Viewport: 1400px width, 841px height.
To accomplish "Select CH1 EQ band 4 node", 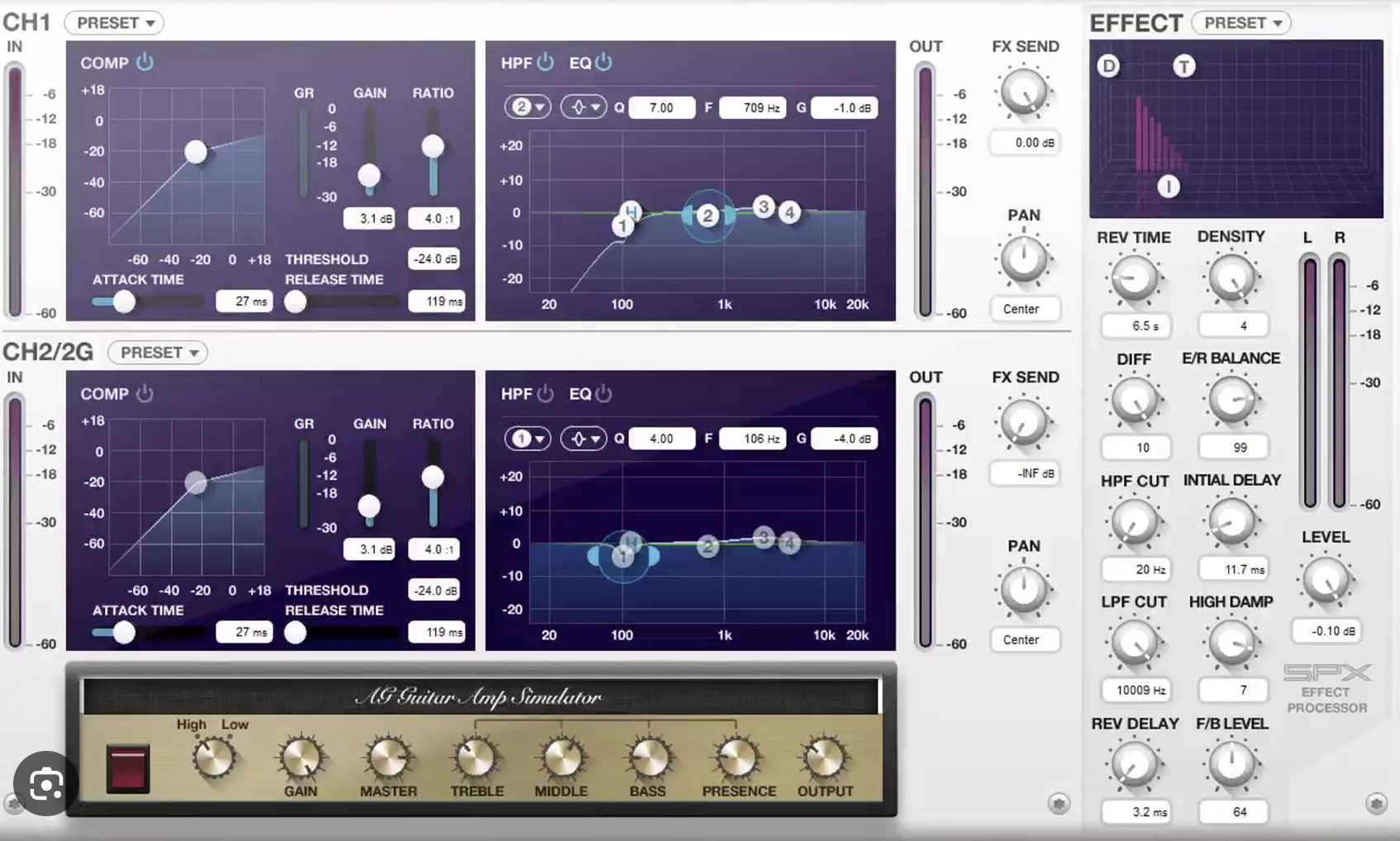I will (x=790, y=212).
